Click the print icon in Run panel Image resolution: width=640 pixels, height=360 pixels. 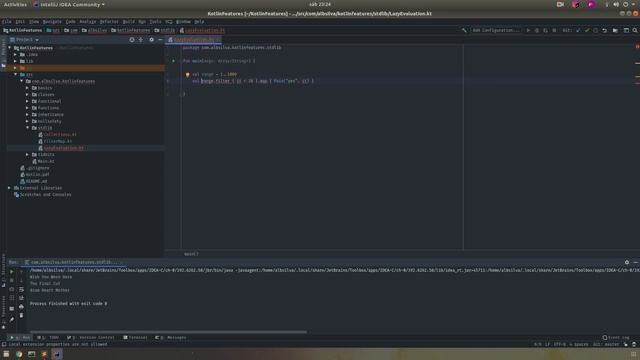pos(21,307)
